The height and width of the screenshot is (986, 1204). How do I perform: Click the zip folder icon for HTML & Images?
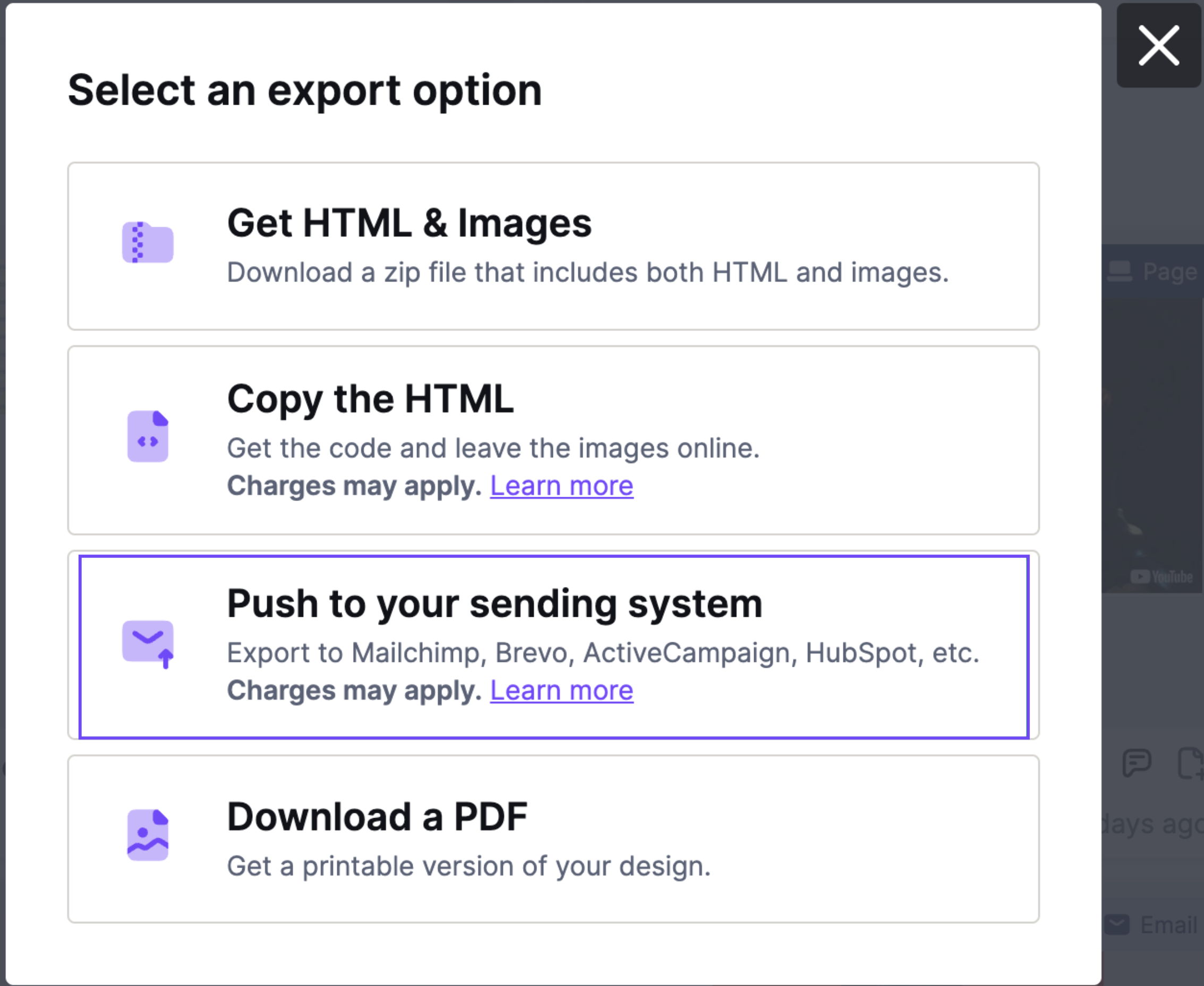[148, 243]
